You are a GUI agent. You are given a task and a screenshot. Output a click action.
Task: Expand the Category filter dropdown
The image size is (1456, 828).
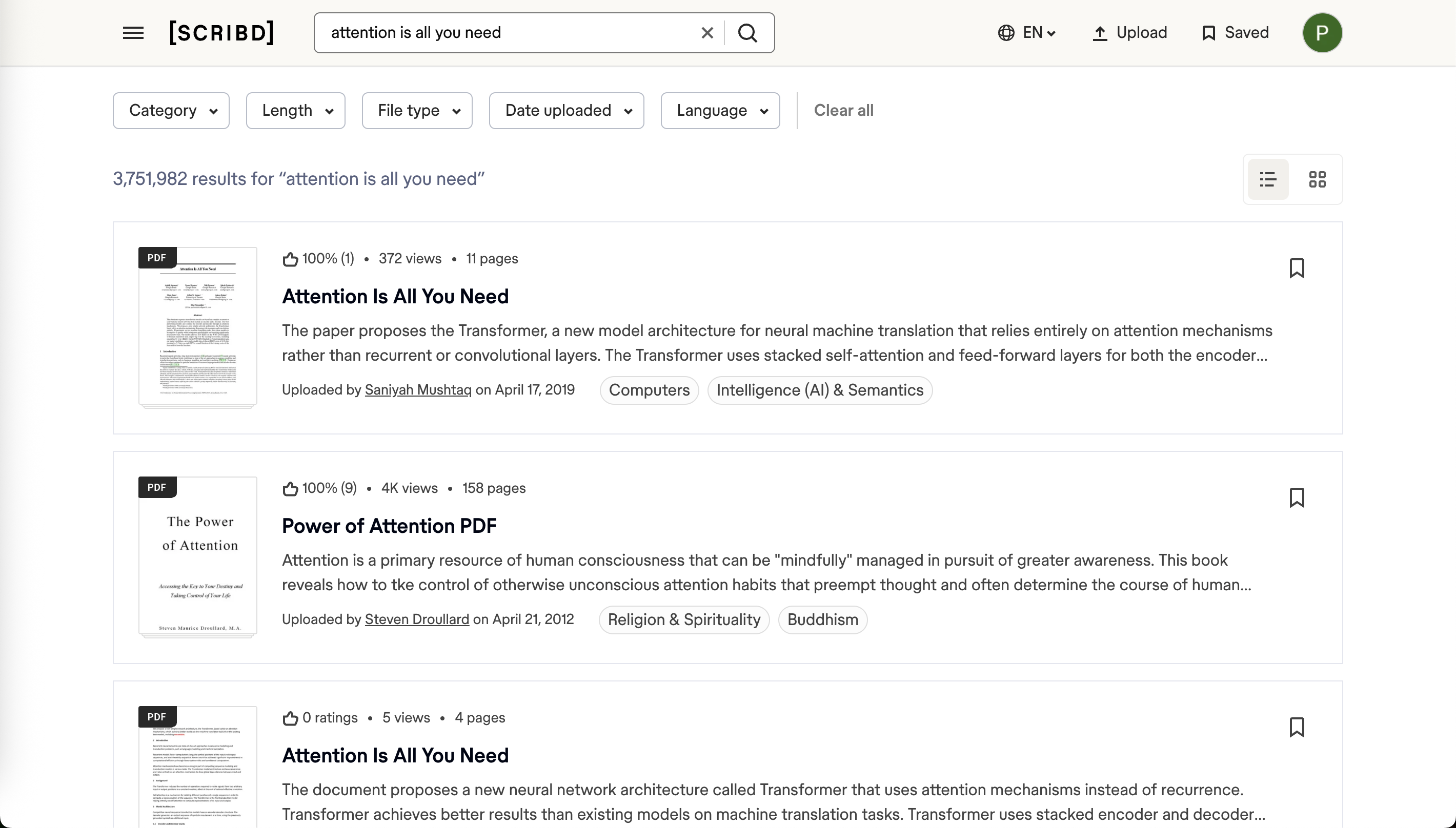[x=171, y=111]
